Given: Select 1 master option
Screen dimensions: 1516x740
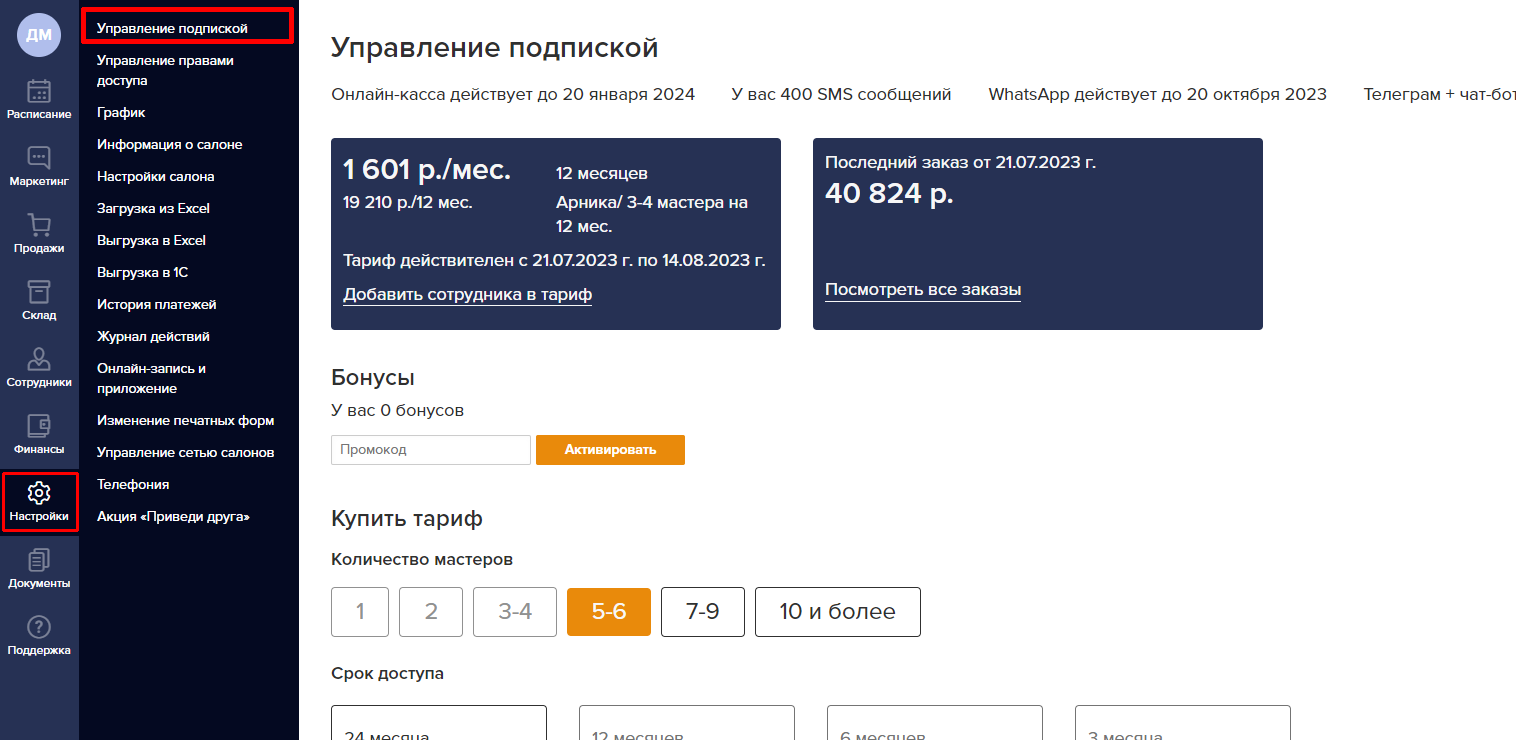Looking at the screenshot, I should tap(360, 612).
